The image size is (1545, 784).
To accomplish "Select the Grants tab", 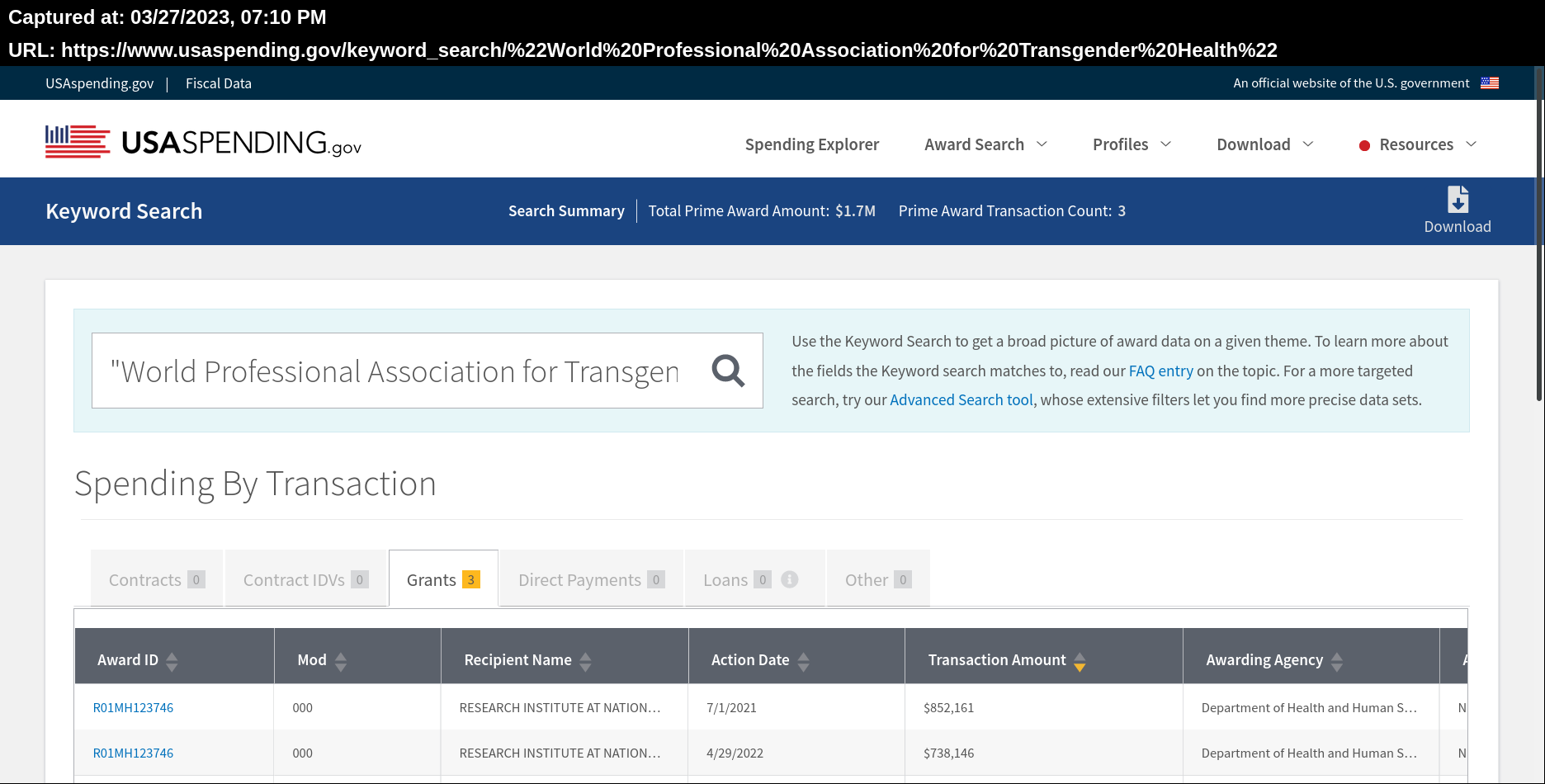I will point(443,579).
